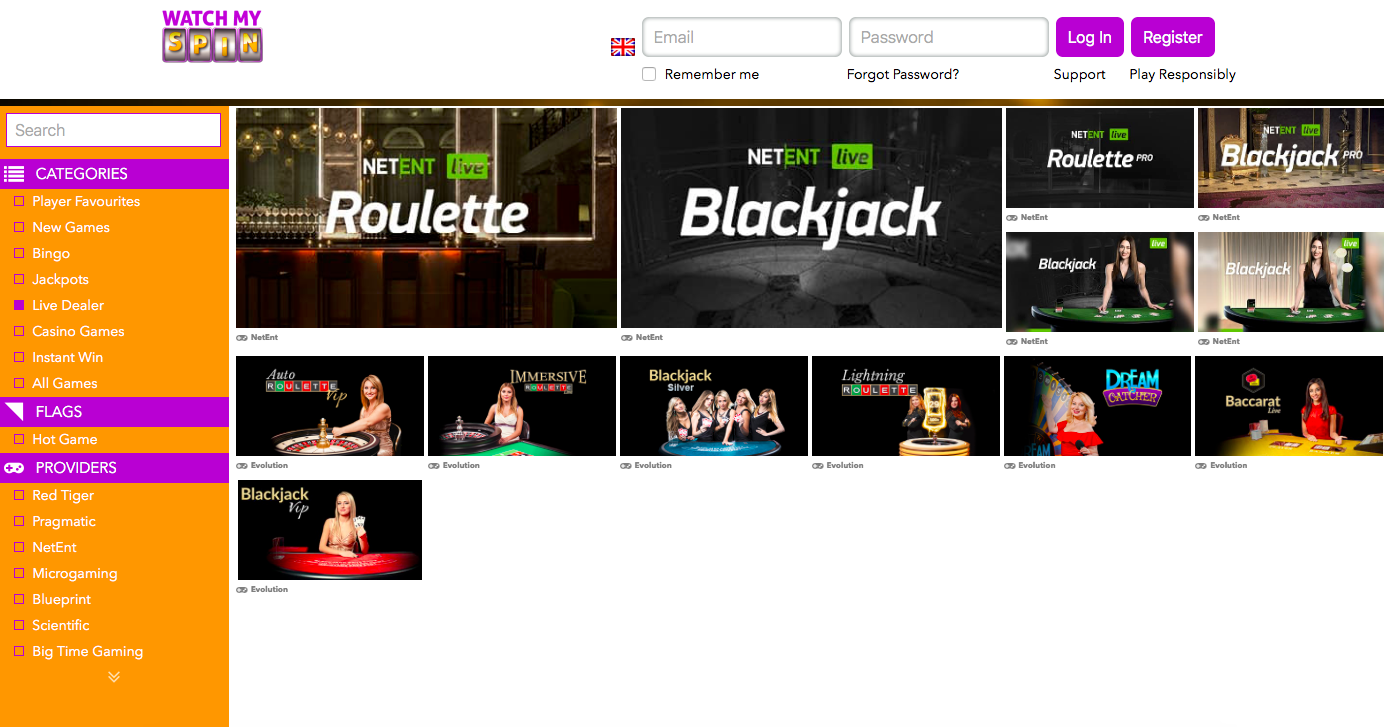
Task: Tick the Remember me checkbox
Action: click(649, 74)
